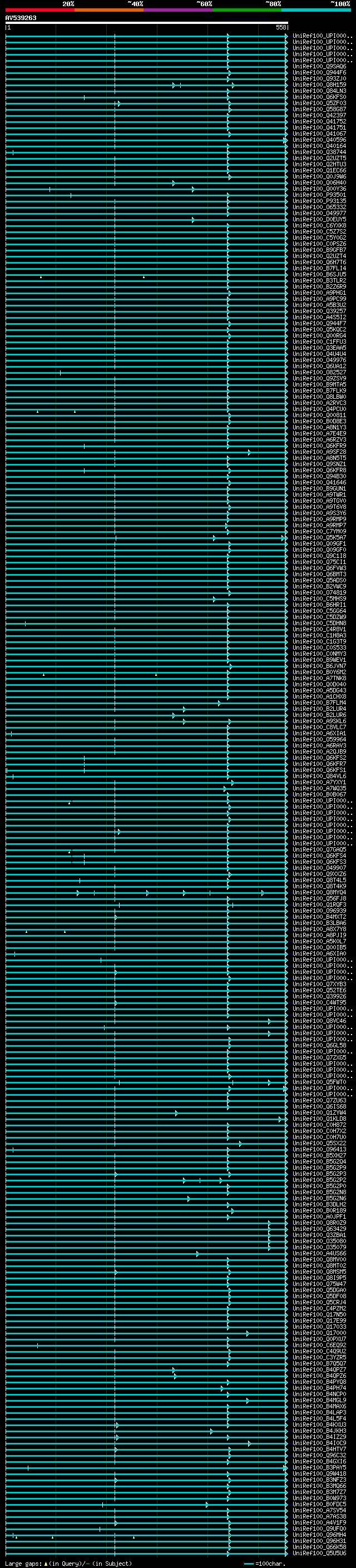This screenshot has height=1568, width=356.
Task: Select label UniRef100_A9SF28
Action: pyautogui.click(x=319, y=452)
